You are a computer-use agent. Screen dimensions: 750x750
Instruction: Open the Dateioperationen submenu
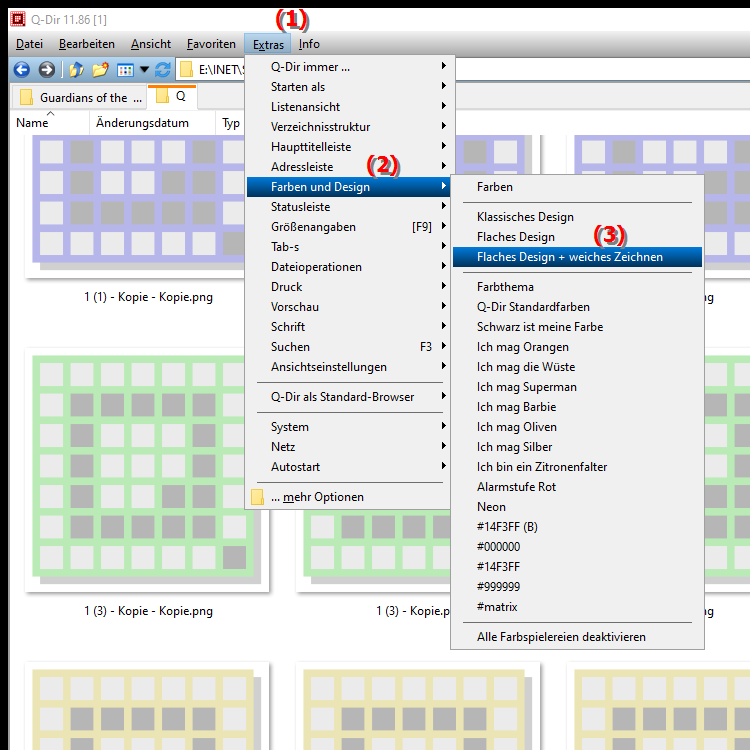[348, 267]
